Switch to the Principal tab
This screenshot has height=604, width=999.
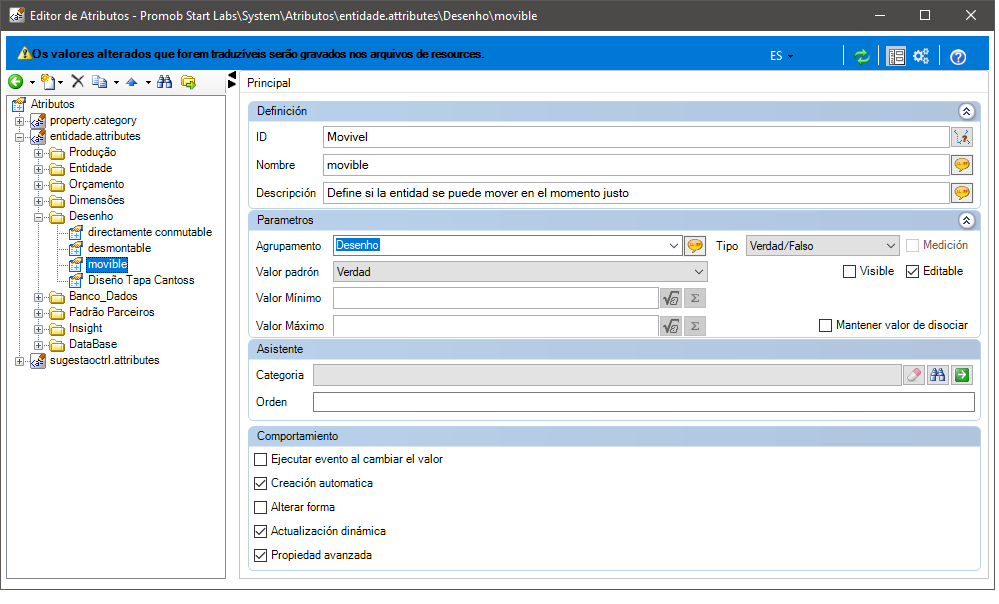click(269, 83)
